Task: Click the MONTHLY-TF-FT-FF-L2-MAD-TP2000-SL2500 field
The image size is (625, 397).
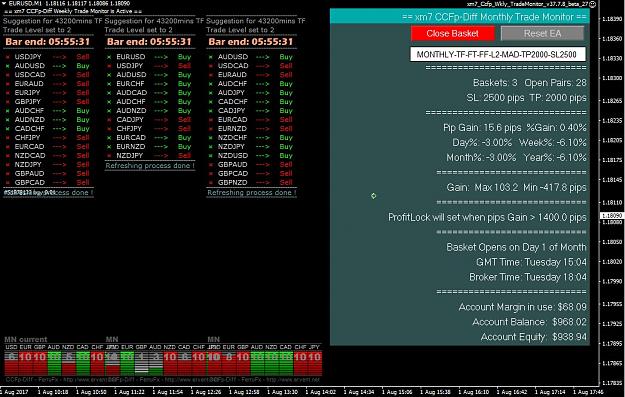Action: pos(497,55)
